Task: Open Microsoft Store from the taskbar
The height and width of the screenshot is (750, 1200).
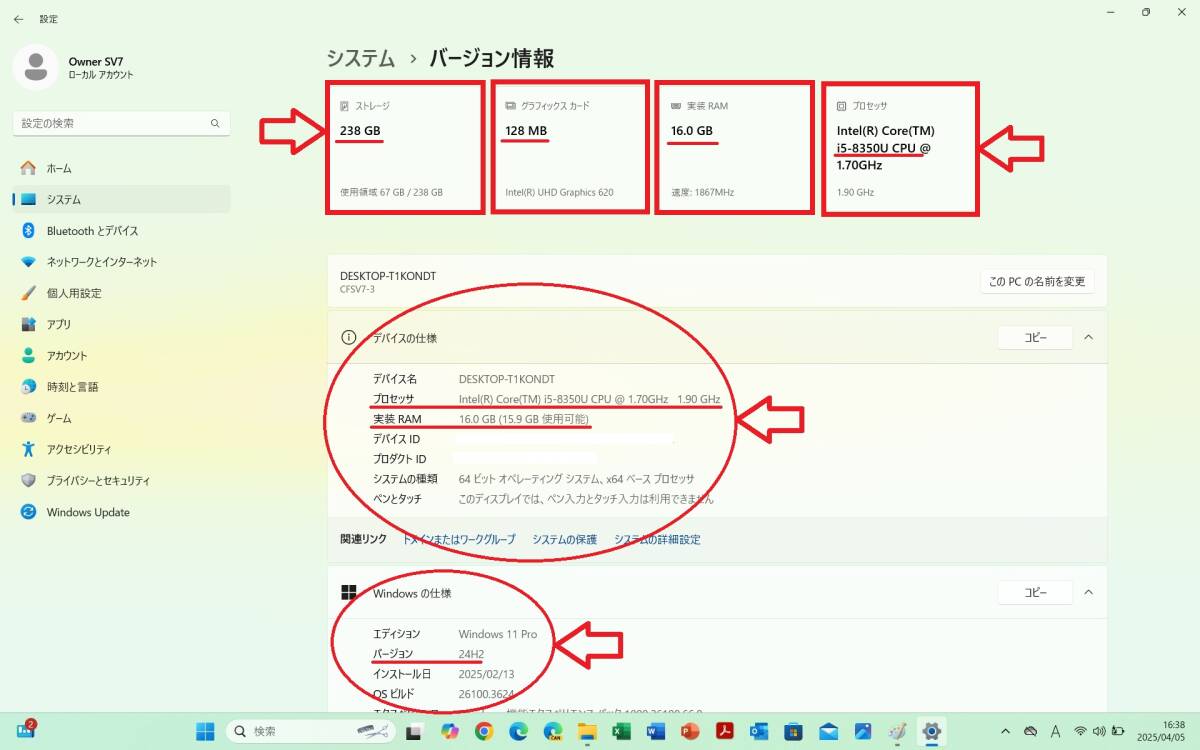Action: [x=793, y=731]
